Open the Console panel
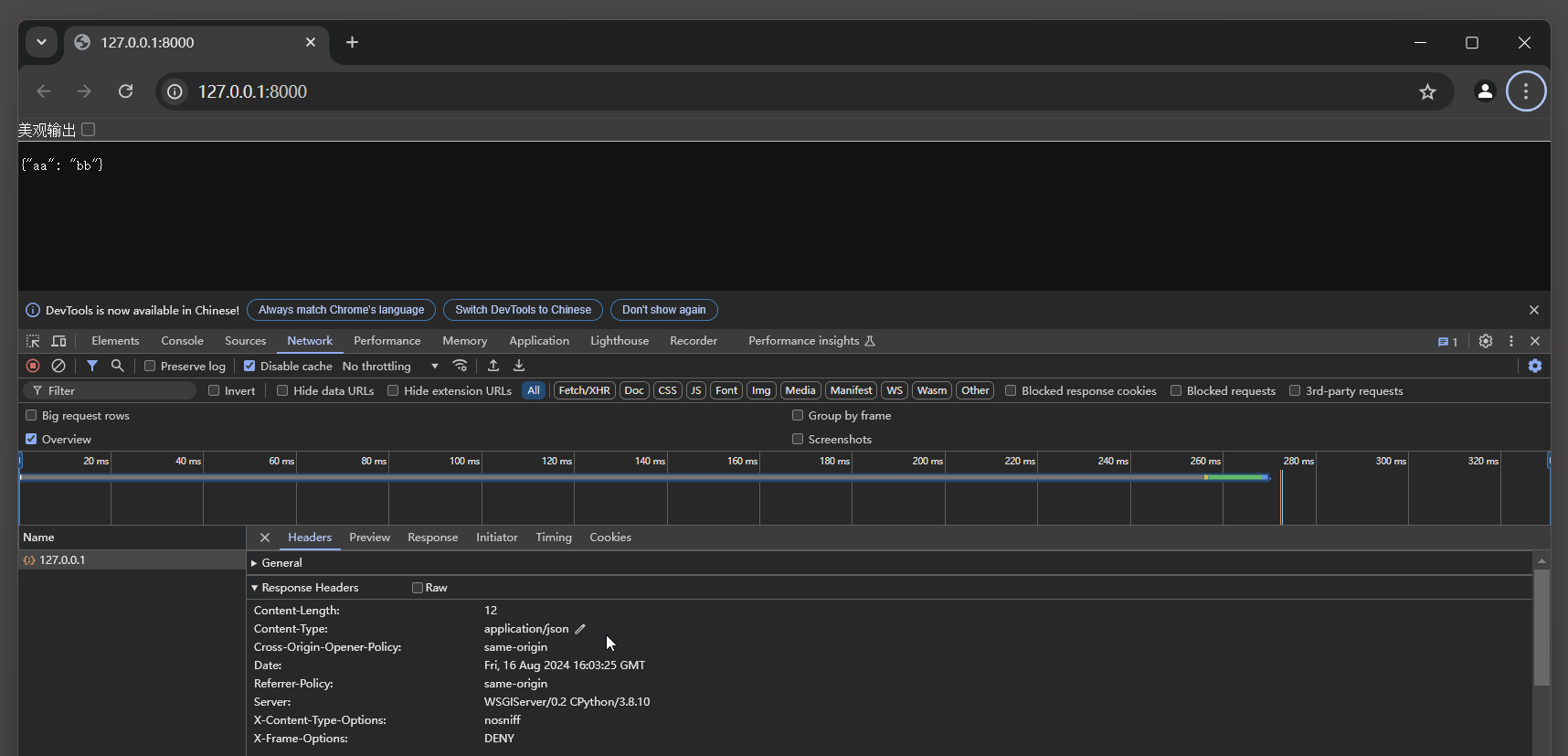The image size is (1568, 756). pyautogui.click(x=182, y=341)
